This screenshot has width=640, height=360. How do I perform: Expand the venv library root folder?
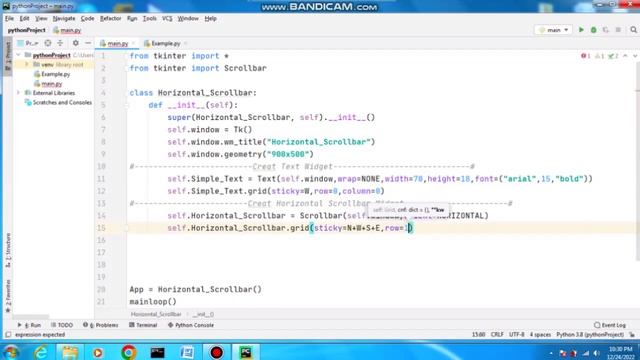click(27, 64)
